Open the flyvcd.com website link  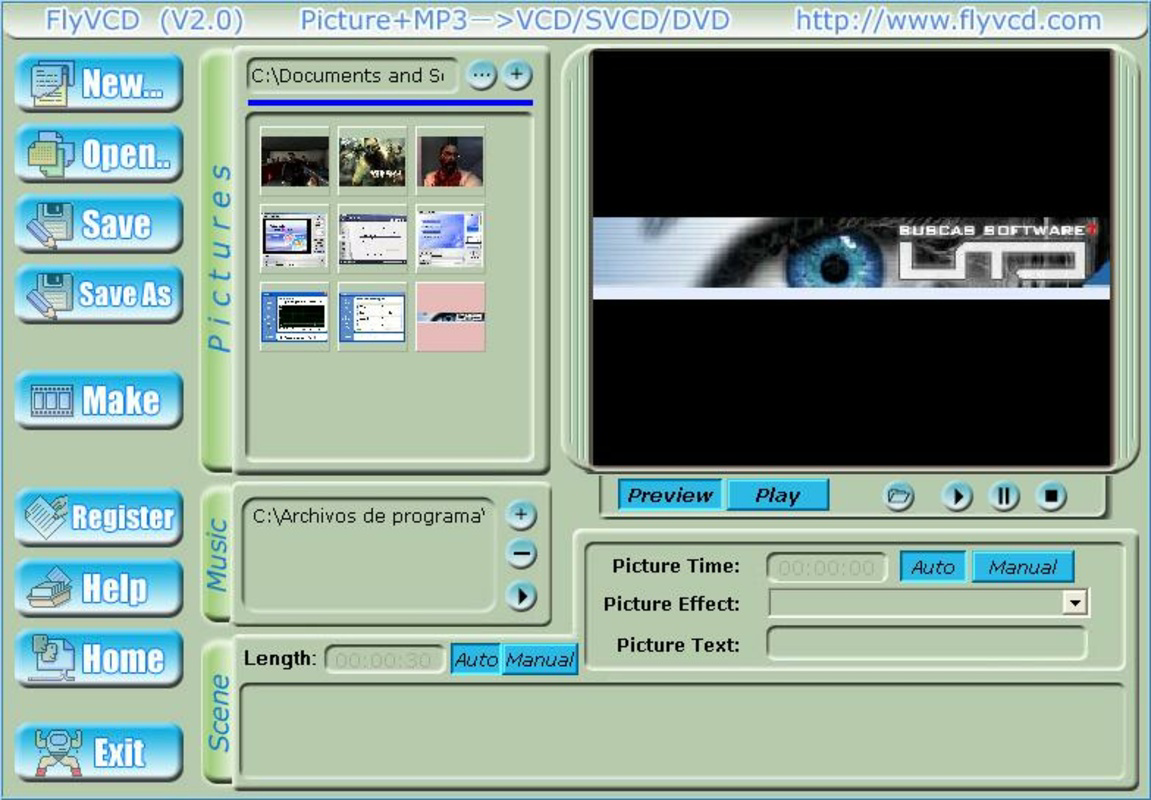[x=948, y=20]
